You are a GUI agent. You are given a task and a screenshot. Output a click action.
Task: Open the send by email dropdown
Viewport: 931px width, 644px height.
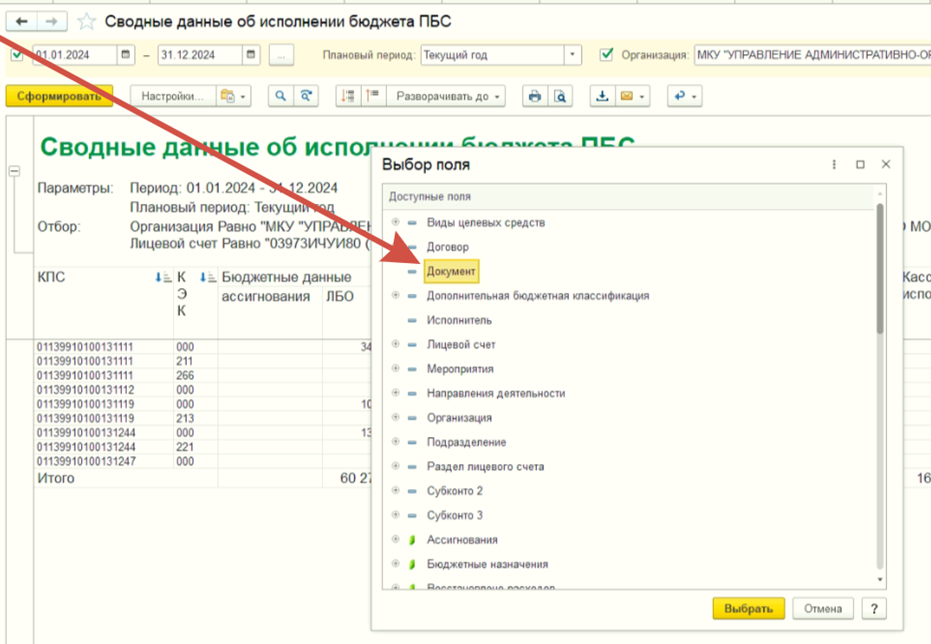point(632,96)
